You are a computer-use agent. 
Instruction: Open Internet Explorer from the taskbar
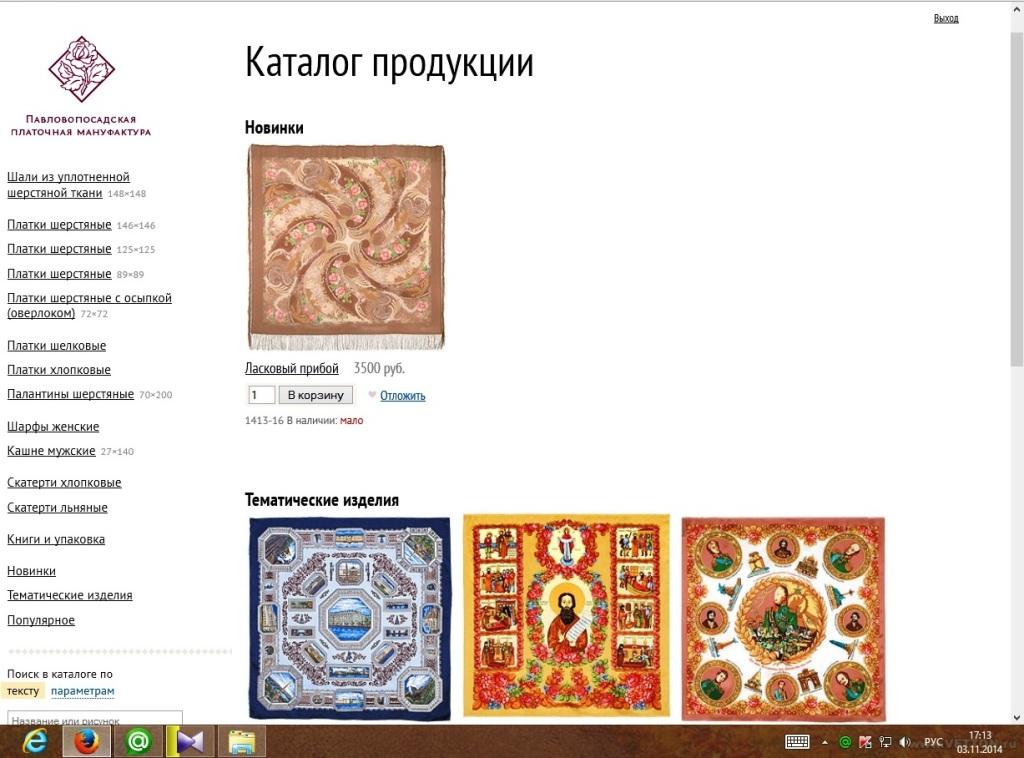pos(36,741)
